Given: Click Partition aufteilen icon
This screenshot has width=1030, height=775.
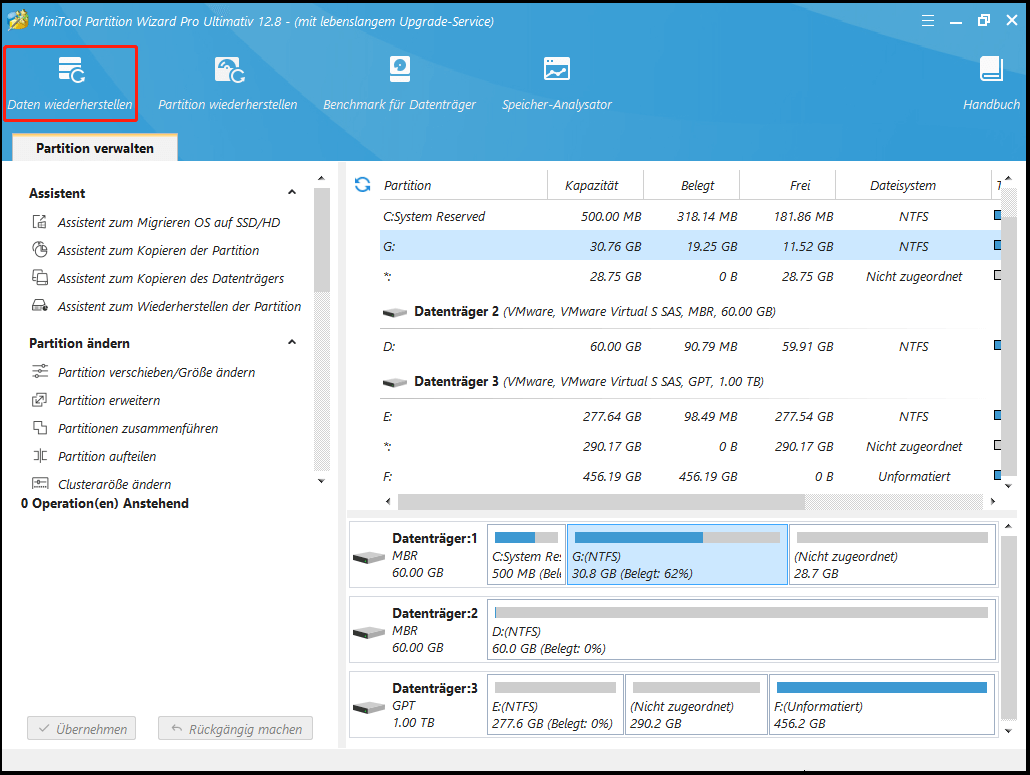Looking at the screenshot, I should pos(40,456).
